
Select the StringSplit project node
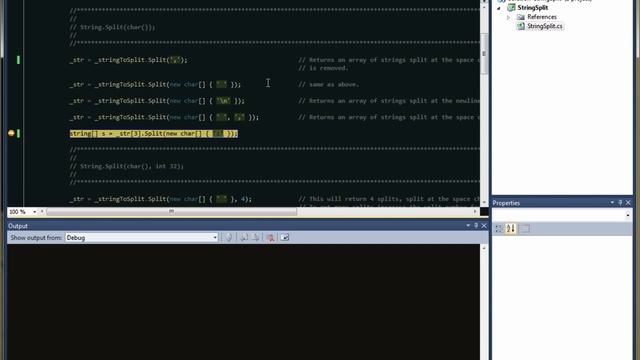(x=532, y=8)
